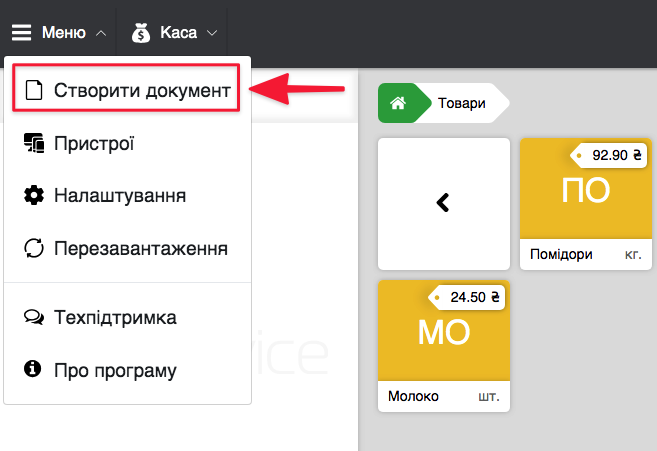This screenshot has width=657, height=451.
Task: Open Налаштування menu entry
Action: pyautogui.click(x=120, y=195)
